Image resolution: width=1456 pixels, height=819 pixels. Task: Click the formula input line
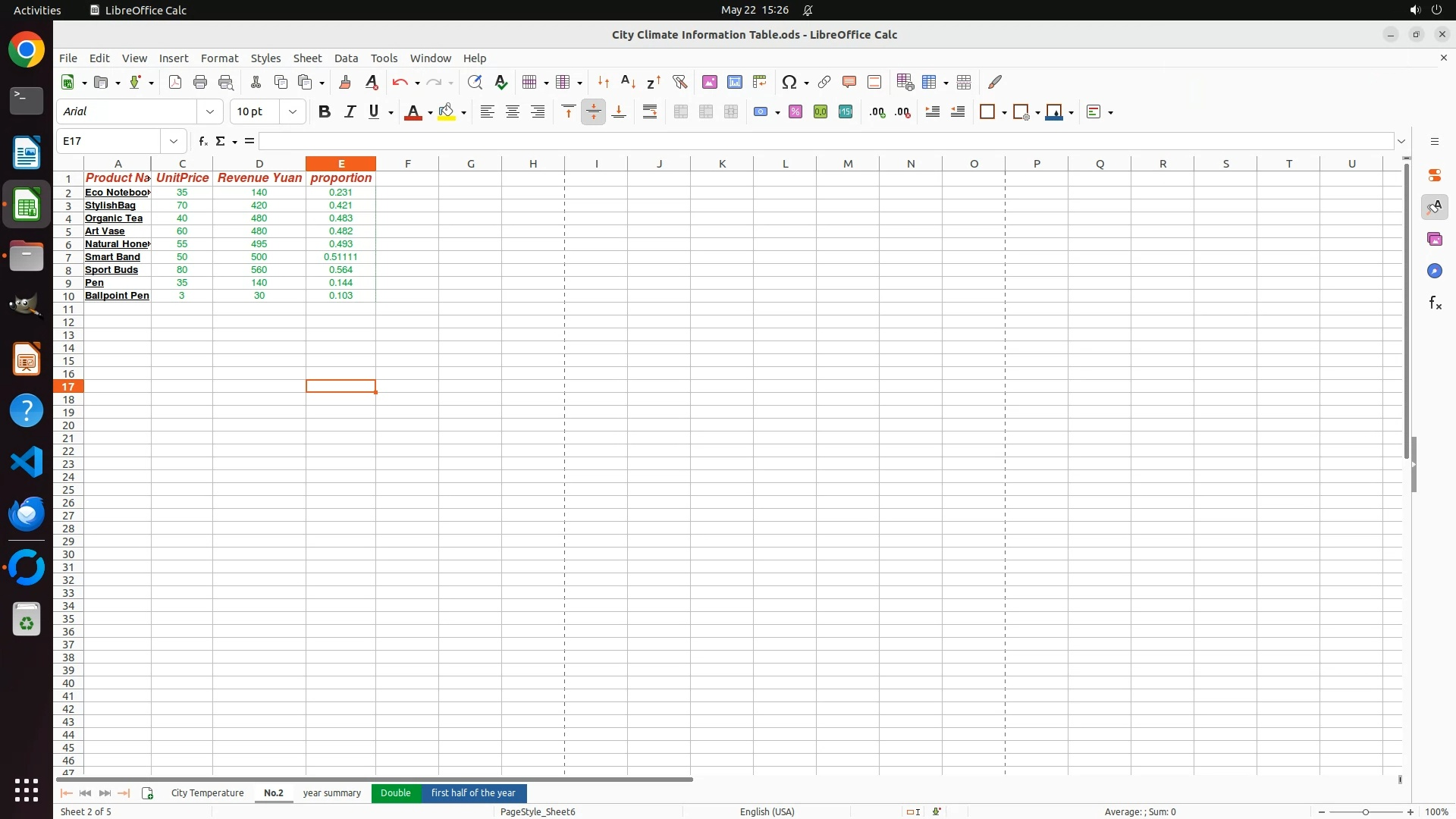(x=825, y=141)
